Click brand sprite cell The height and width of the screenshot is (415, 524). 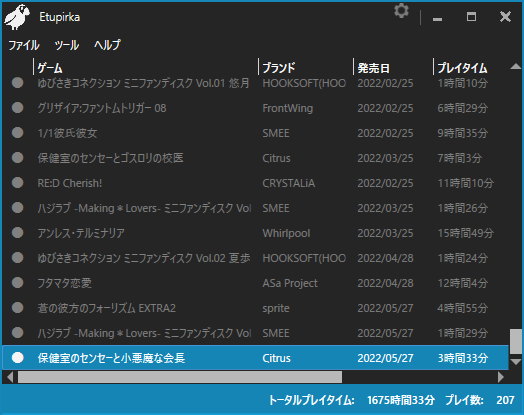click(276, 308)
